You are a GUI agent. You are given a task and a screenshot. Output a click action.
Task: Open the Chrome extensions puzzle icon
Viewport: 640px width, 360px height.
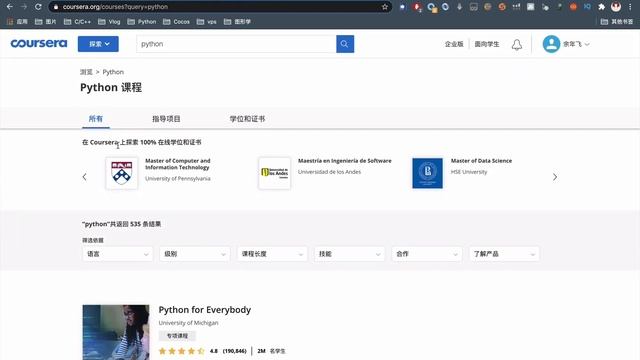pyautogui.click(x=601, y=7)
